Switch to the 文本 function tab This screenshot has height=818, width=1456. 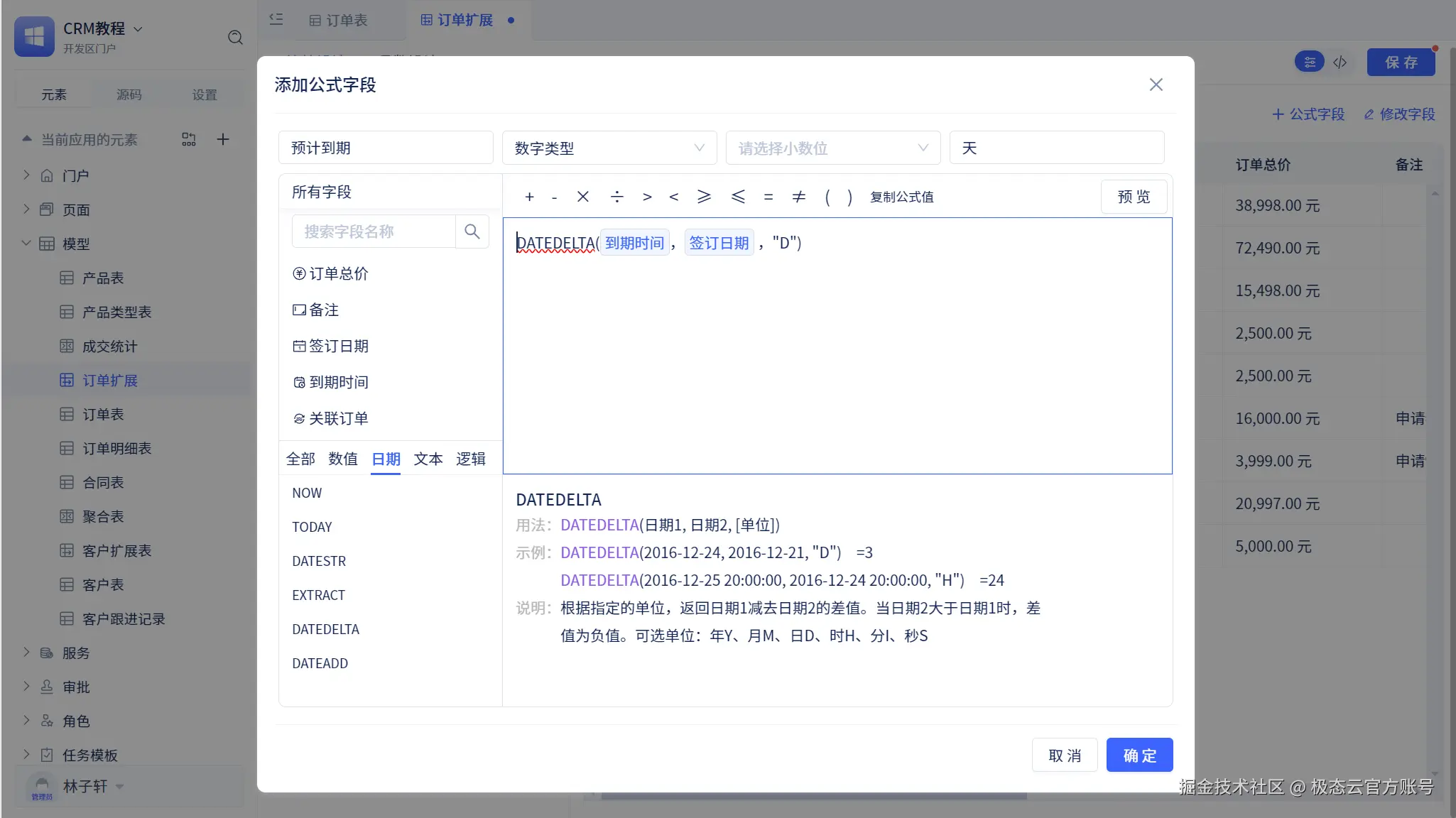tap(428, 459)
